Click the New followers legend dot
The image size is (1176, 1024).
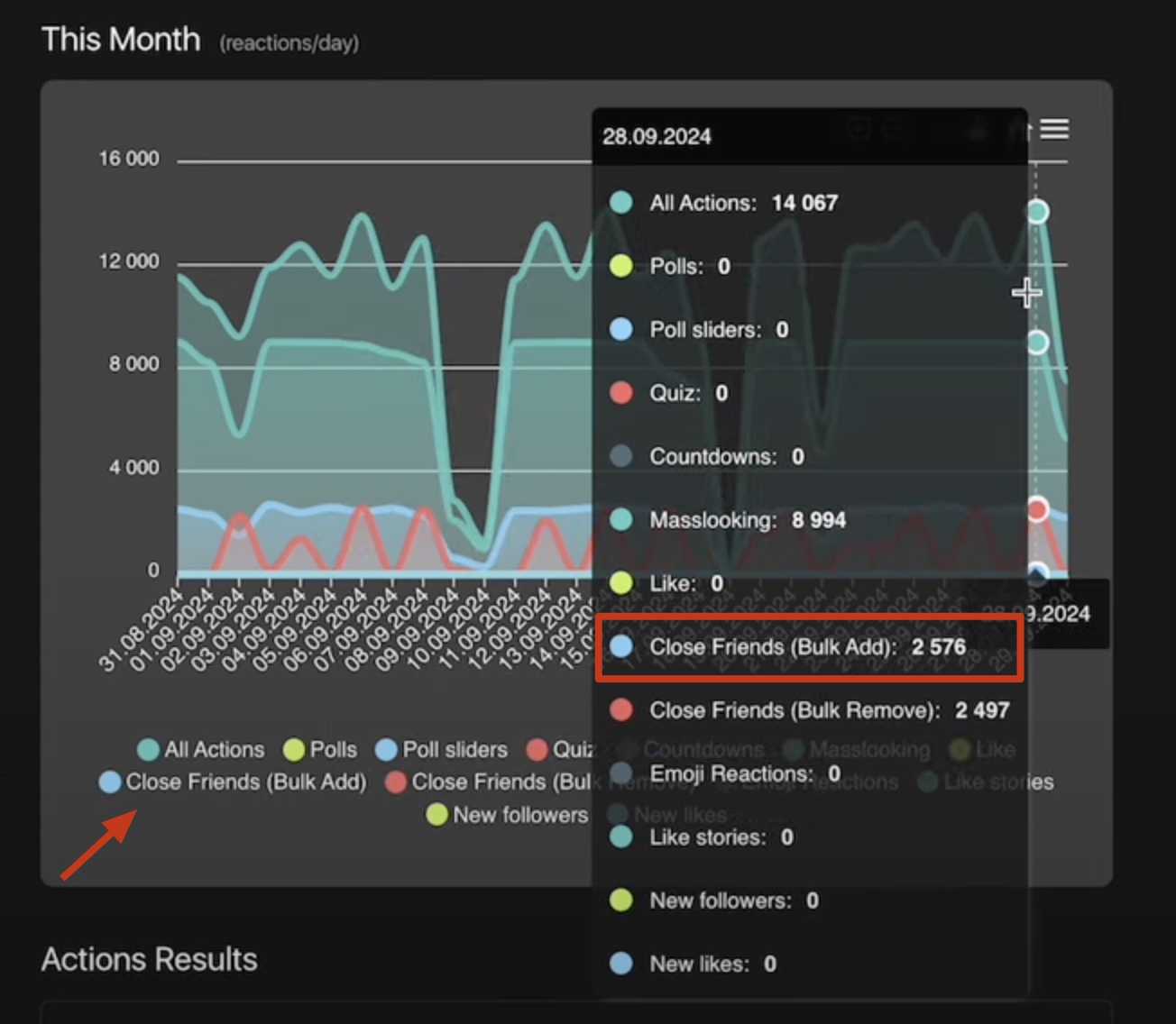click(437, 815)
